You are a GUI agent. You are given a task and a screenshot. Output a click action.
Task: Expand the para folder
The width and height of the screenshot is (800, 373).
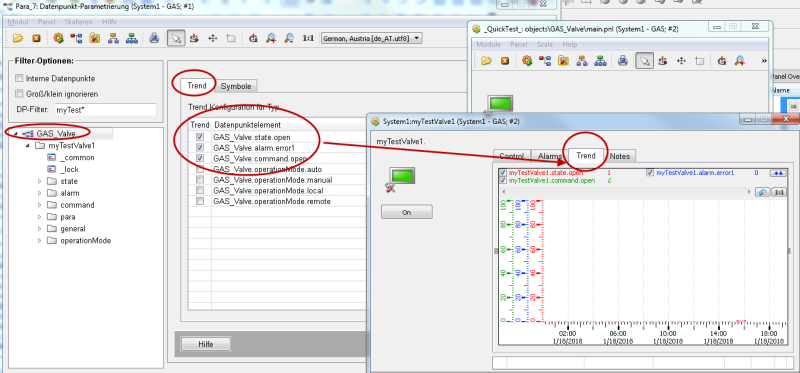pyautogui.click(x=40, y=217)
